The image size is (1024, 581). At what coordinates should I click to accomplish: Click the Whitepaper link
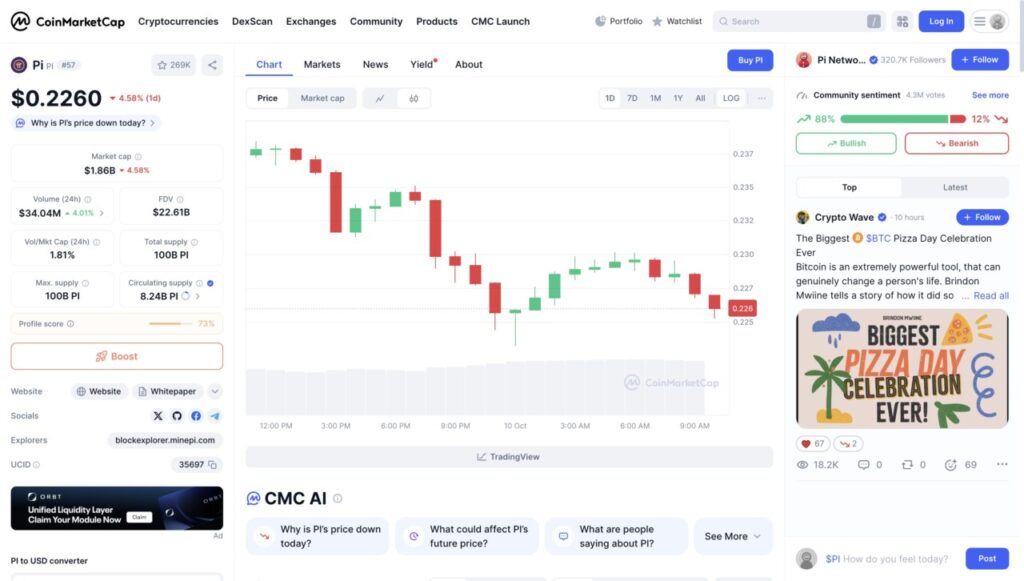[x=167, y=391]
